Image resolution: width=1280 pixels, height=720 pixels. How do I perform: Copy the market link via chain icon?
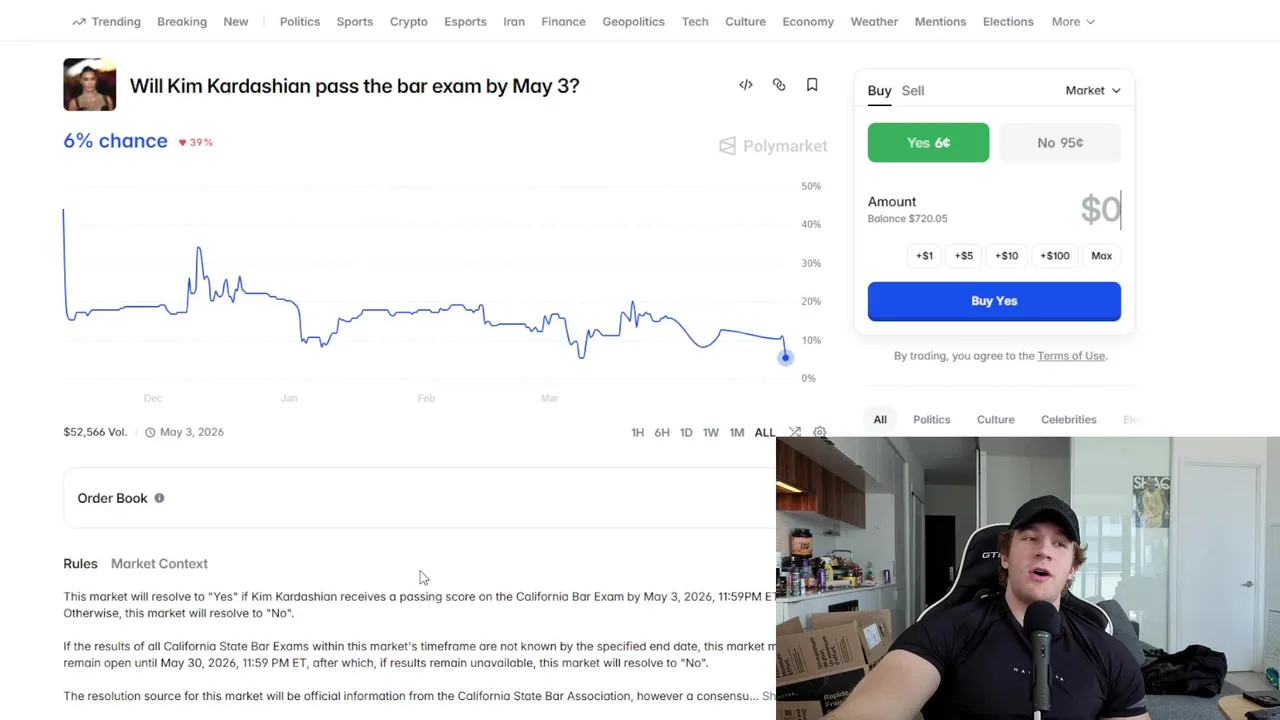(779, 85)
